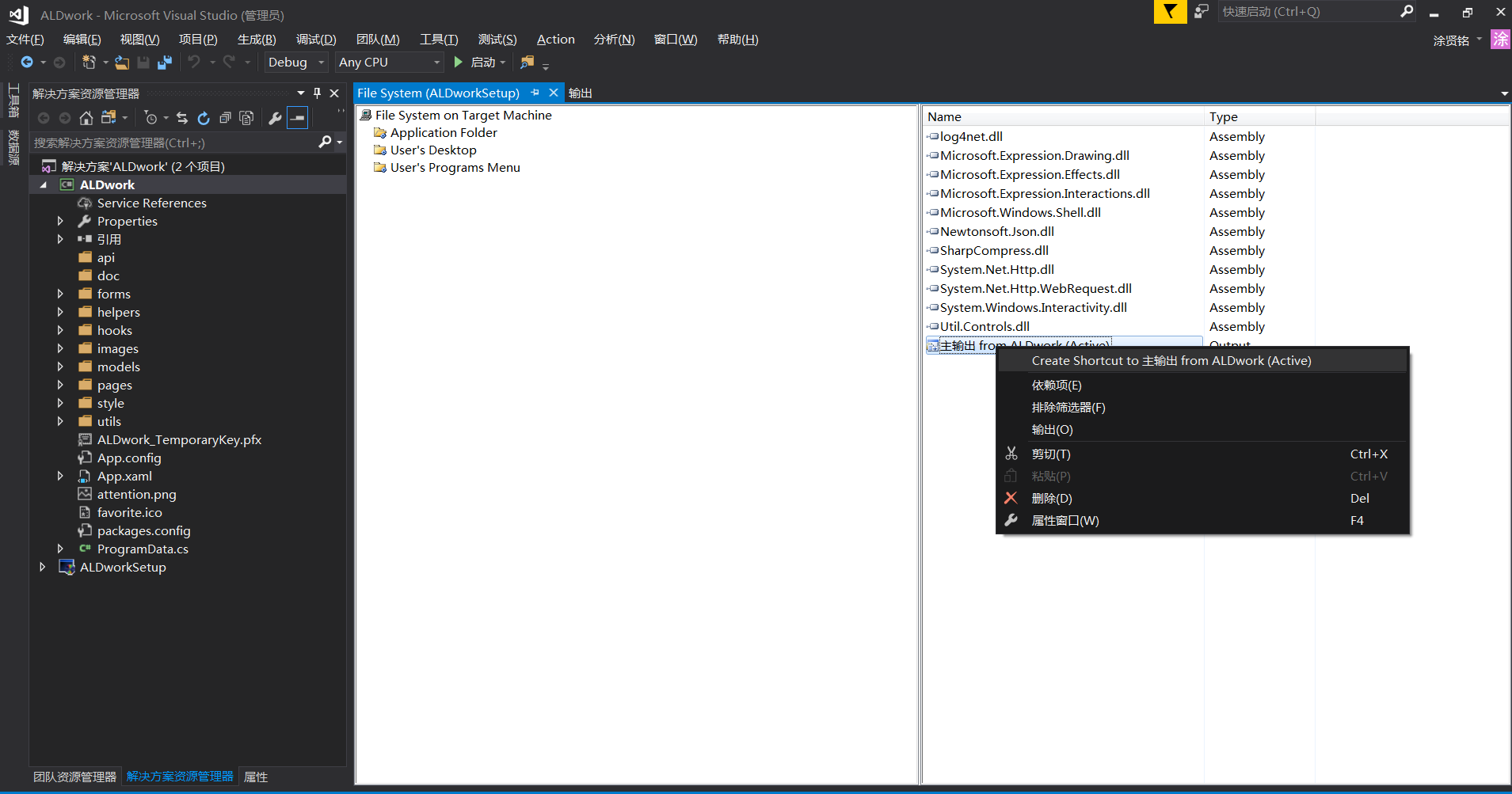Select the Application Folder node

[444, 132]
